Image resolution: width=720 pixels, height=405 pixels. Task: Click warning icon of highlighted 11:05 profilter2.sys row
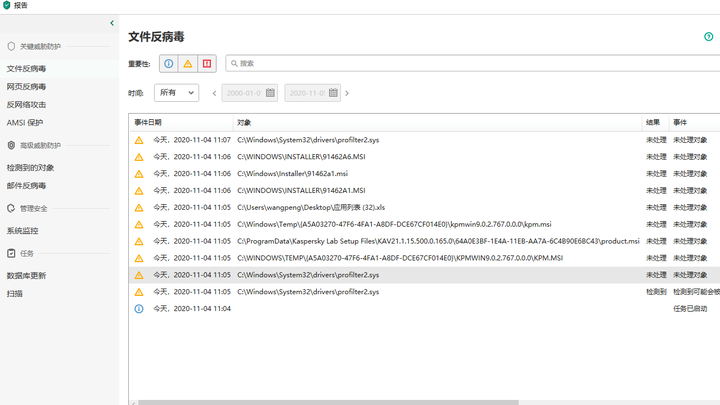click(x=139, y=275)
